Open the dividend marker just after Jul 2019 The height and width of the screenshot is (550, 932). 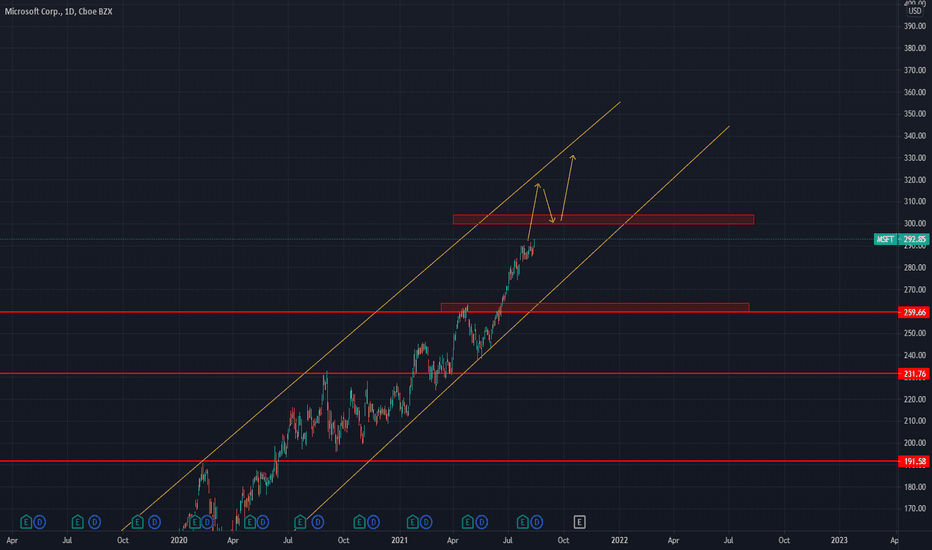(x=95, y=522)
